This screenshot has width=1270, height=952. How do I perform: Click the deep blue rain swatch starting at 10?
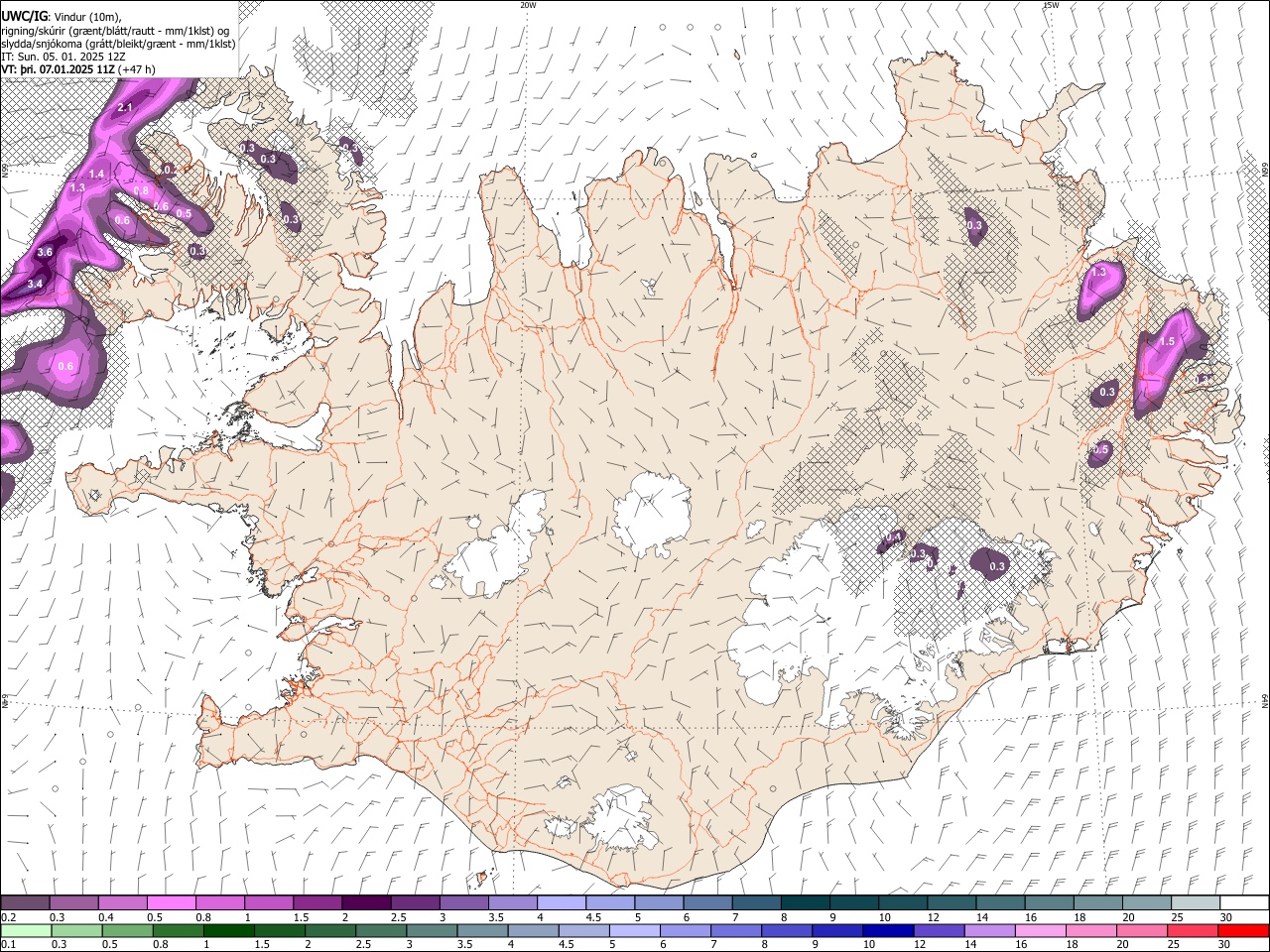[888, 930]
